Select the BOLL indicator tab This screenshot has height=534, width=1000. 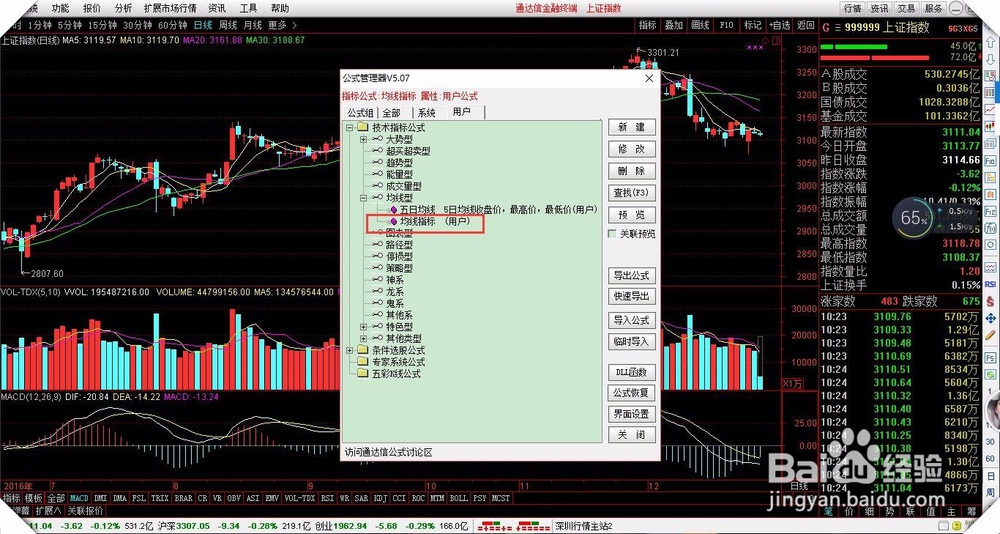458,498
